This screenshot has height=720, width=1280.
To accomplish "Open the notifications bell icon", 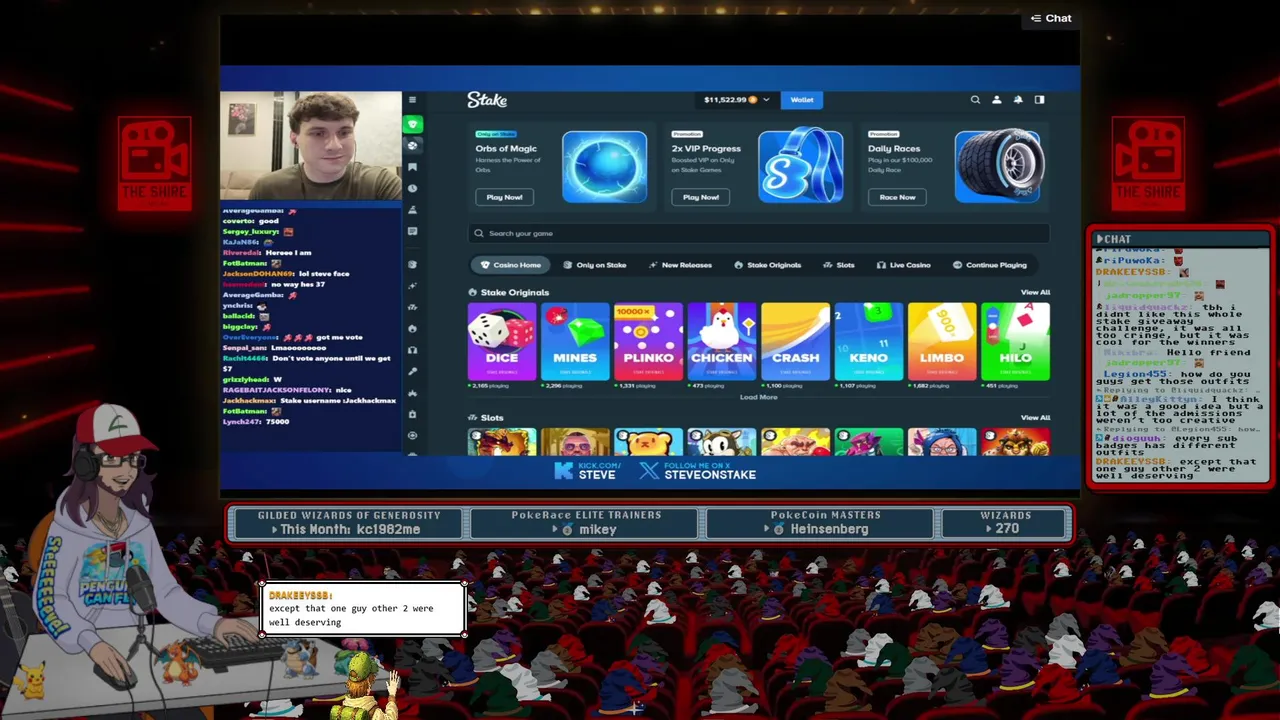I will [x=1018, y=100].
